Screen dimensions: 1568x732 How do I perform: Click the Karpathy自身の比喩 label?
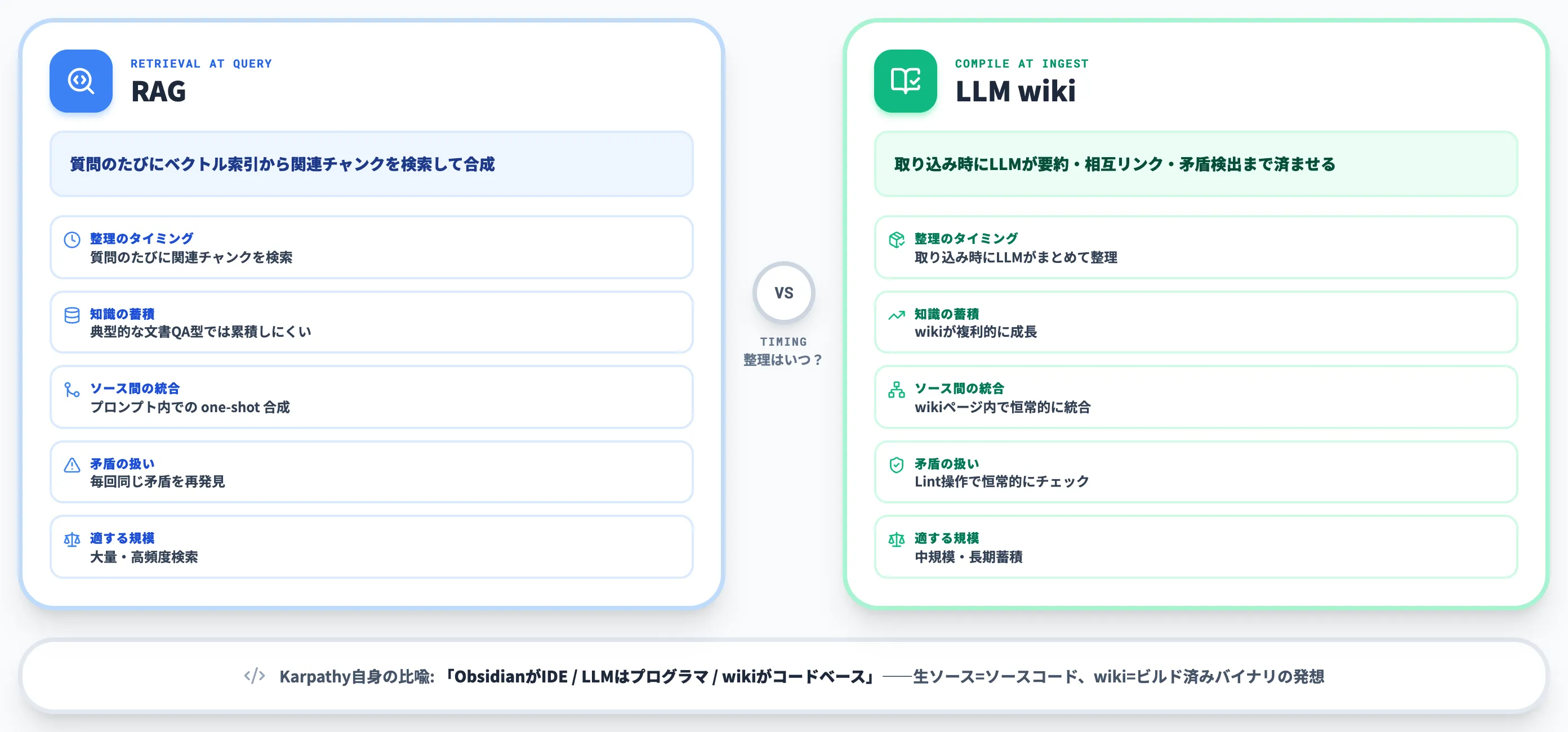(x=357, y=676)
